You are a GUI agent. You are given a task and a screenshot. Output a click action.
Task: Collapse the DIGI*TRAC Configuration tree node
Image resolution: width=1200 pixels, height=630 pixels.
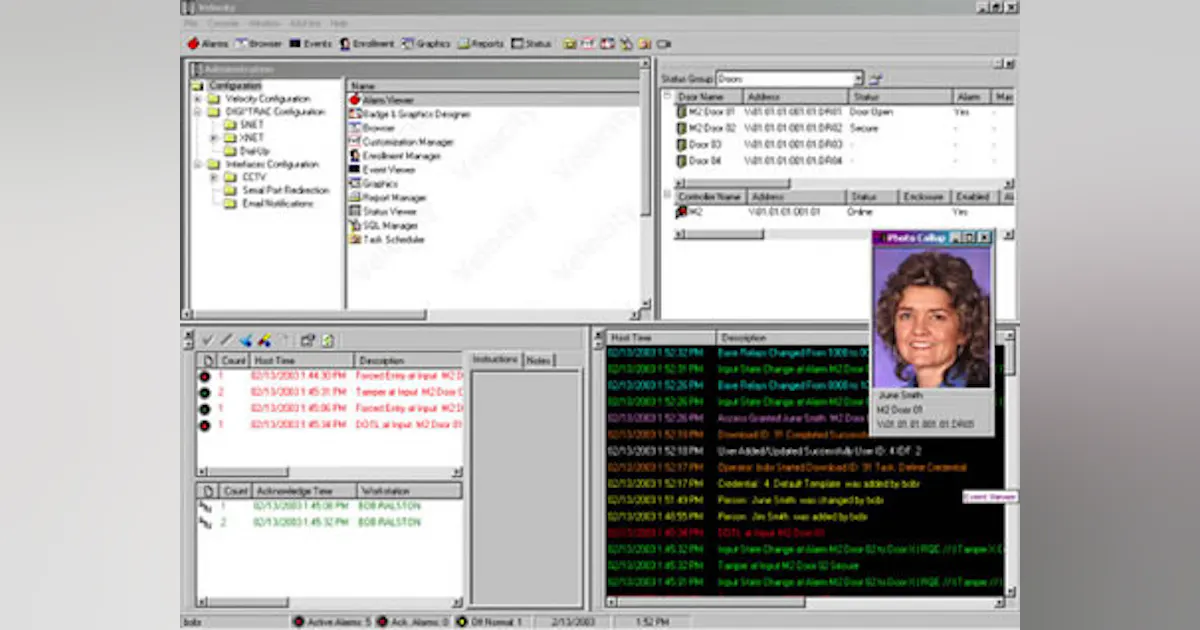pos(198,112)
